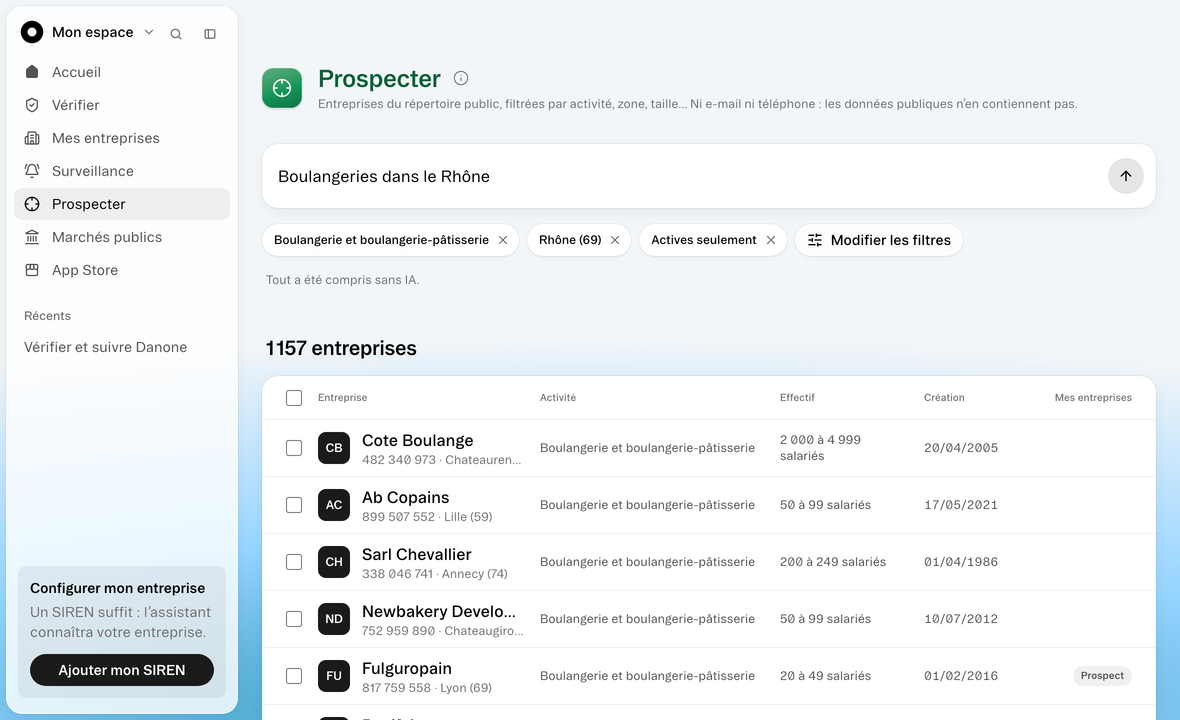Screen dimensions: 1180x720
Task: Click the App Store shop icon
Action: coord(32,270)
